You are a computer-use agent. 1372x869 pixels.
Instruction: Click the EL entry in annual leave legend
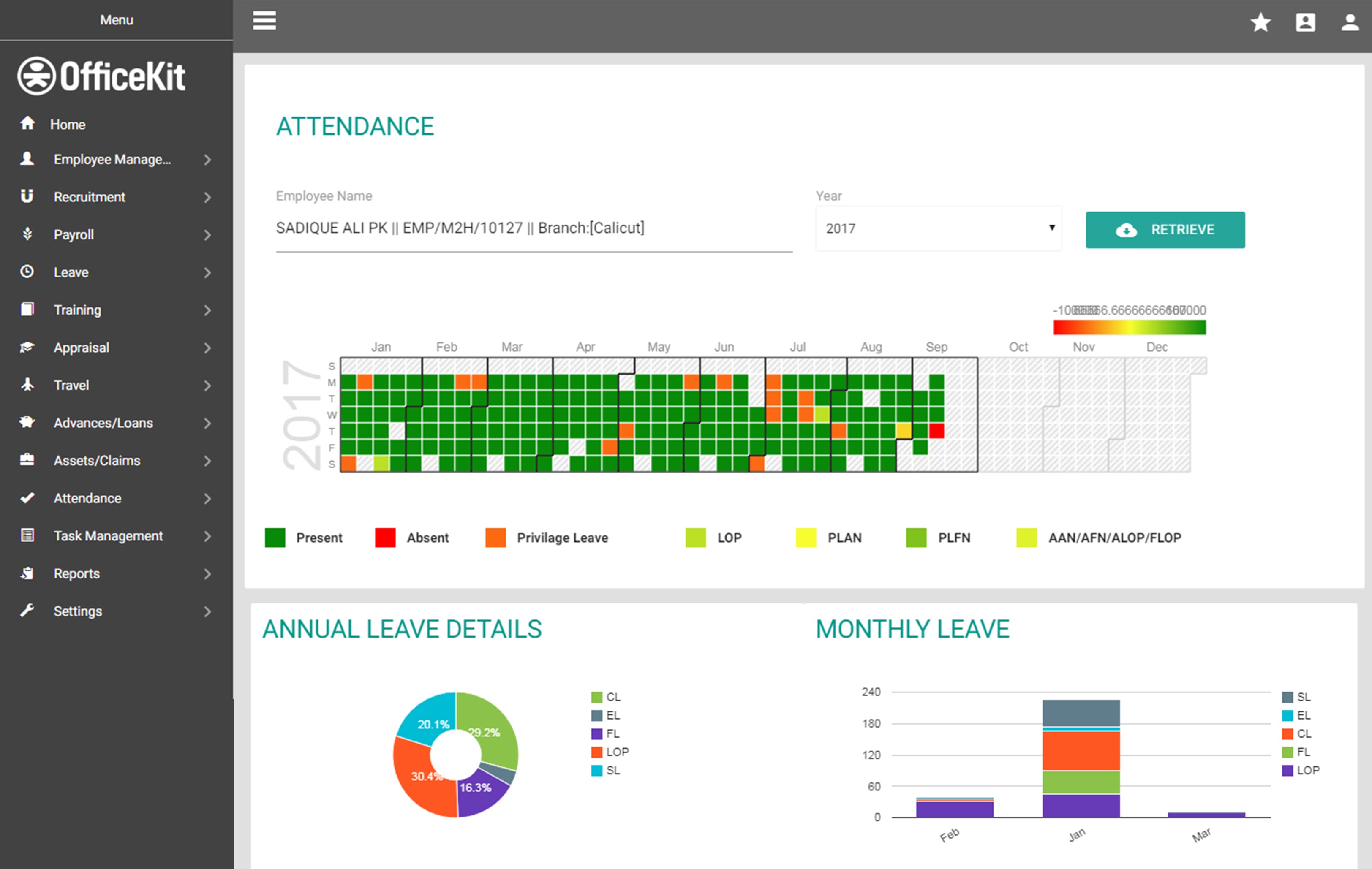coord(606,715)
